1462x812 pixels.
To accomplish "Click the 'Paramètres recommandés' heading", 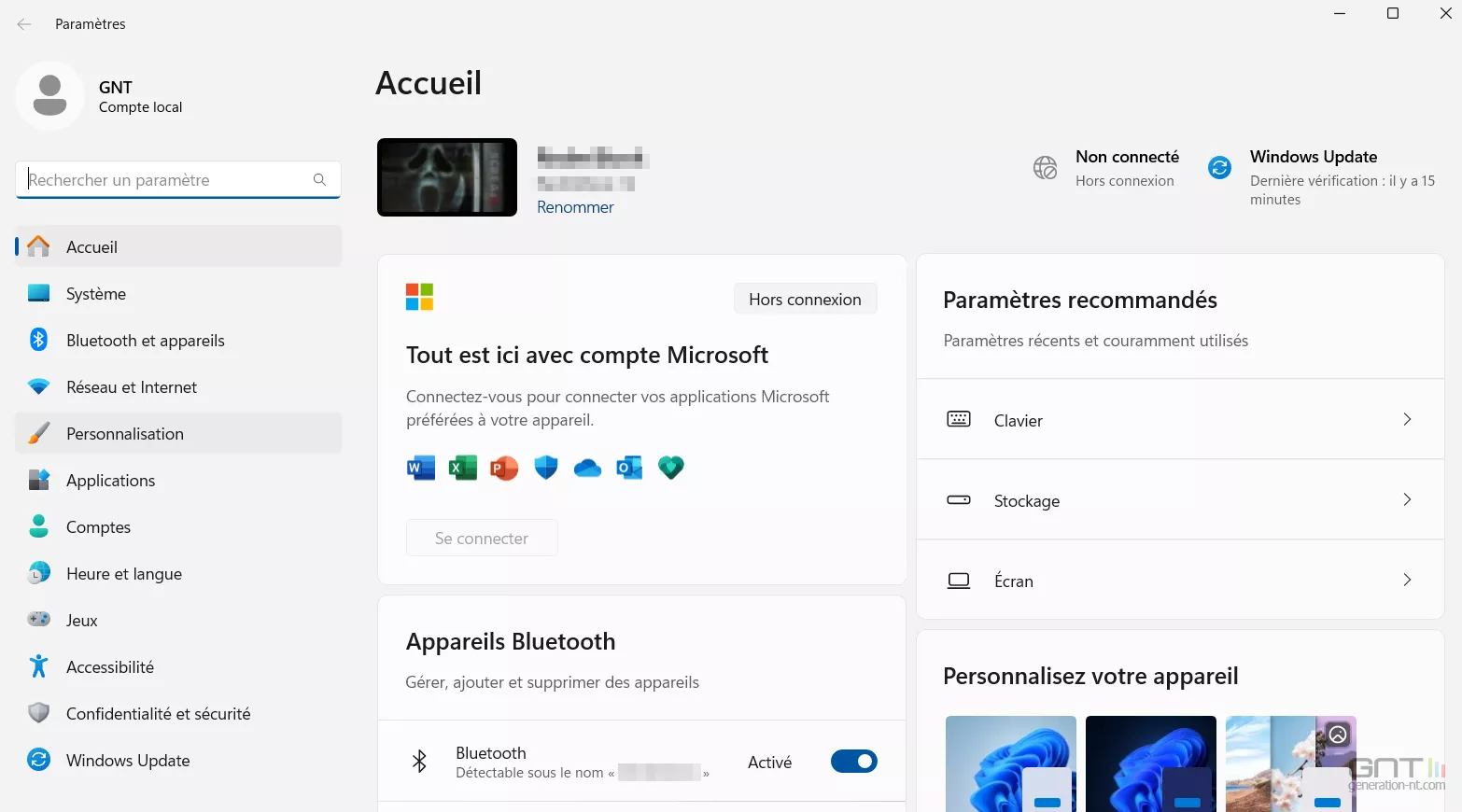I will [x=1080, y=300].
